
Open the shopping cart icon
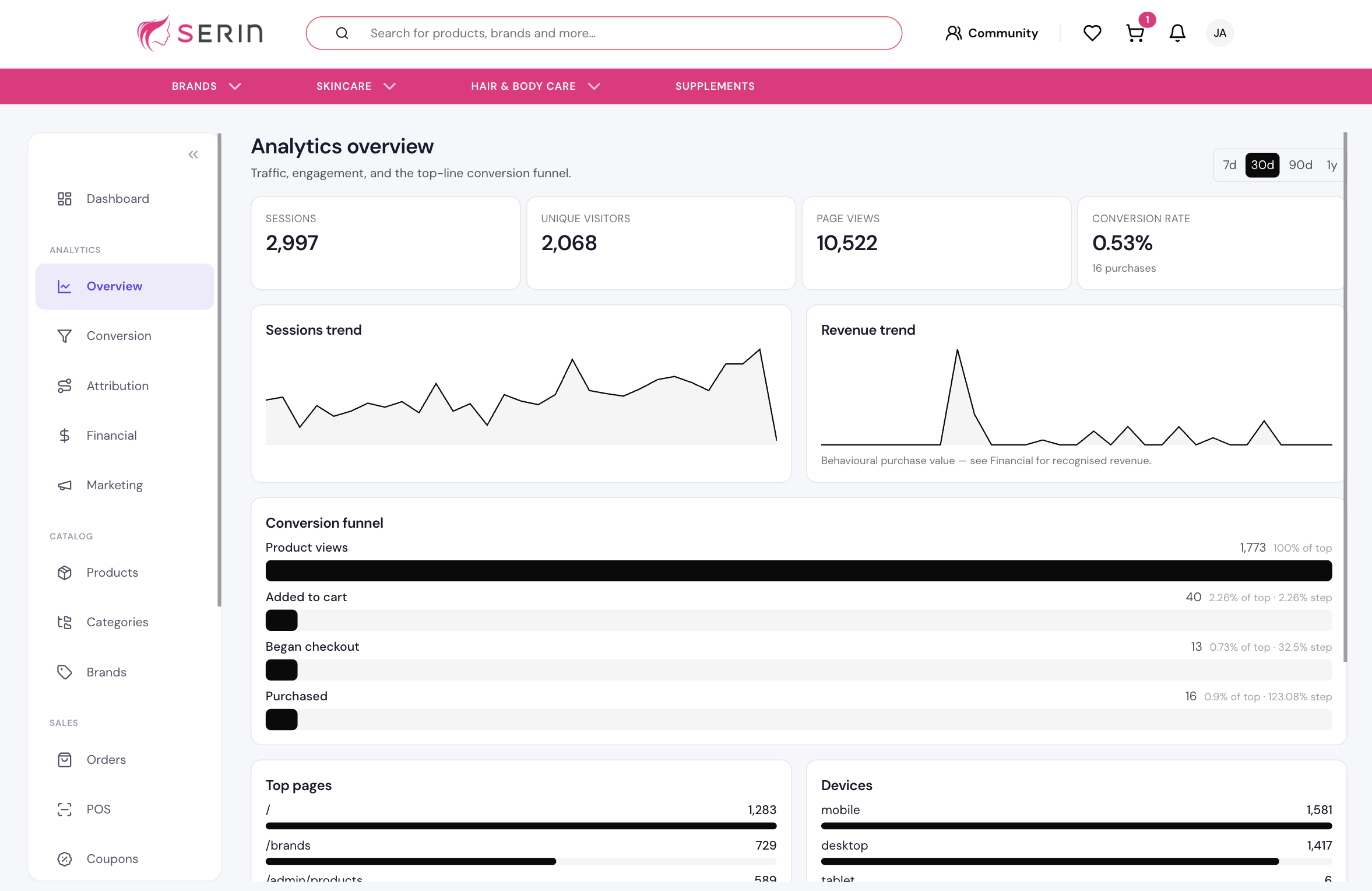pyautogui.click(x=1135, y=33)
